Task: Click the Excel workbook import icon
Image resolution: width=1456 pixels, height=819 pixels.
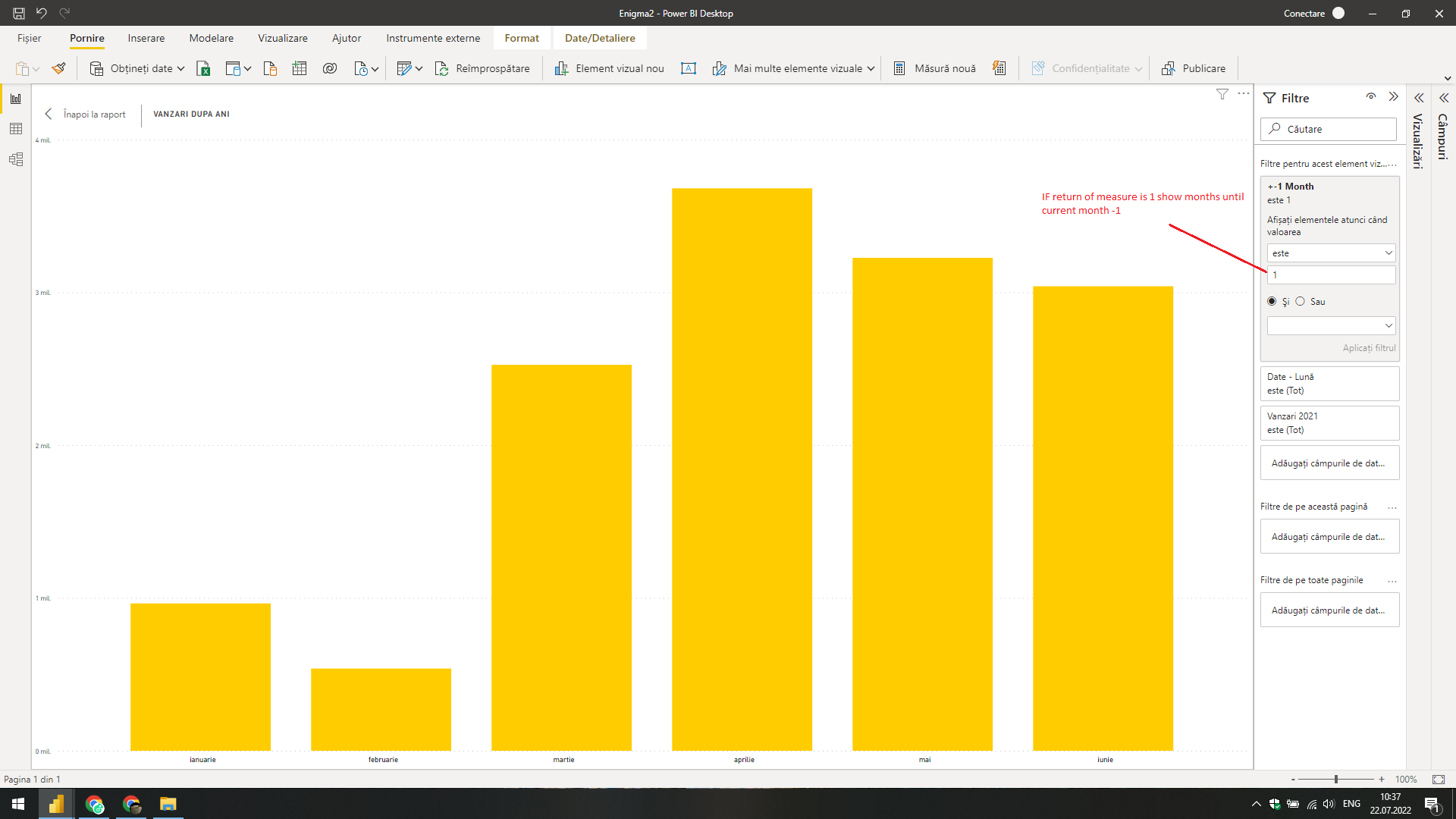Action: pos(203,68)
